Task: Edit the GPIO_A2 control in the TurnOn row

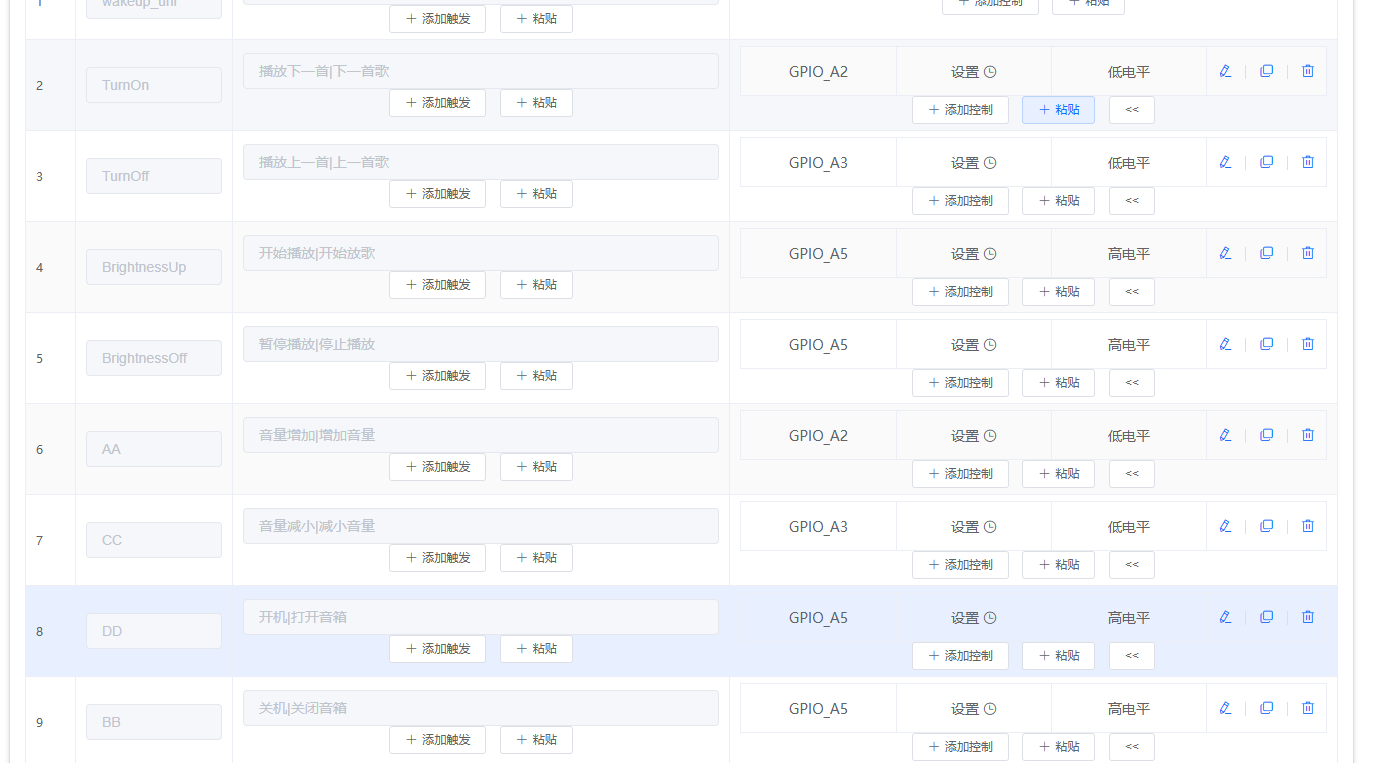Action: tap(1225, 71)
